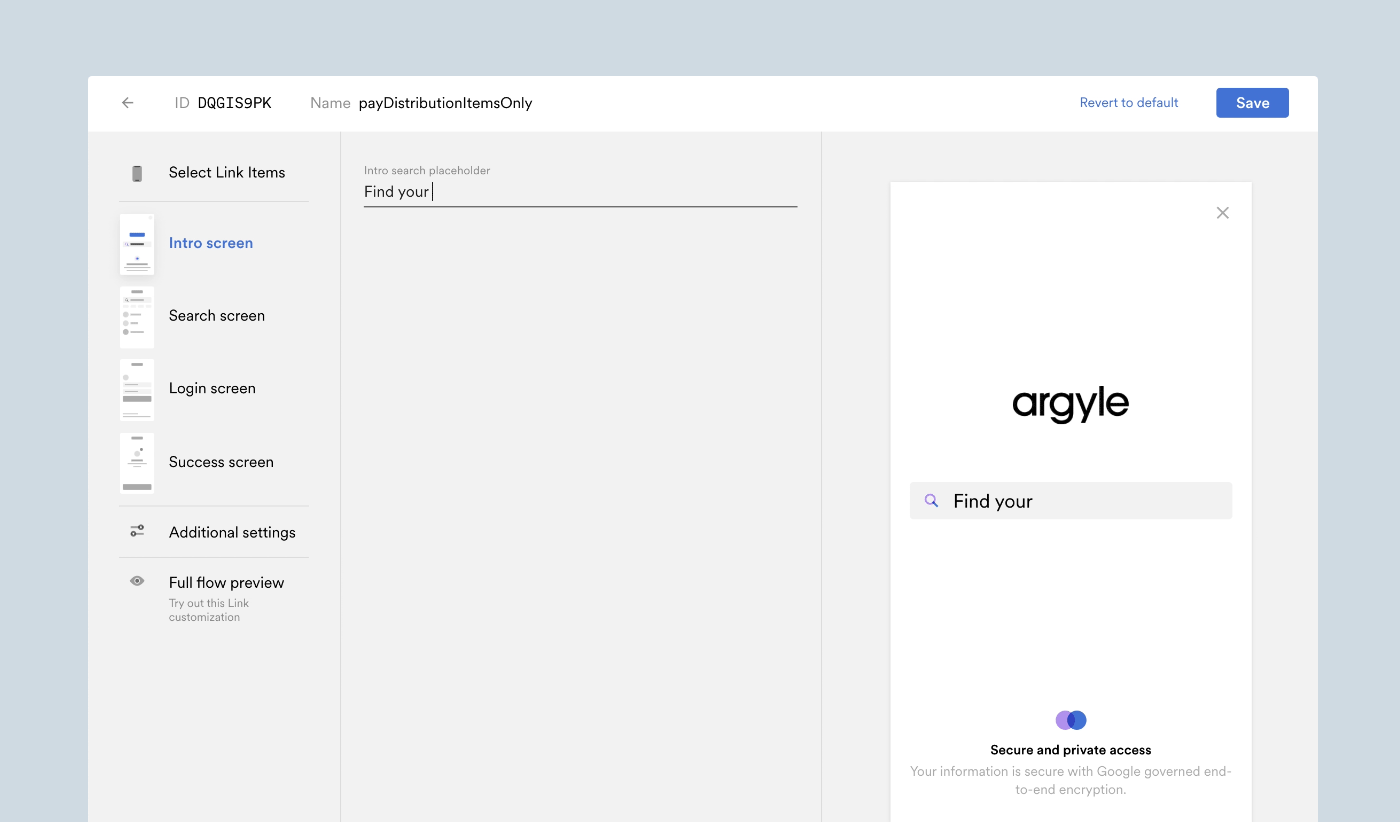Click the preview search bar Find your
Viewport: 1400px width, 822px height.
click(1071, 501)
